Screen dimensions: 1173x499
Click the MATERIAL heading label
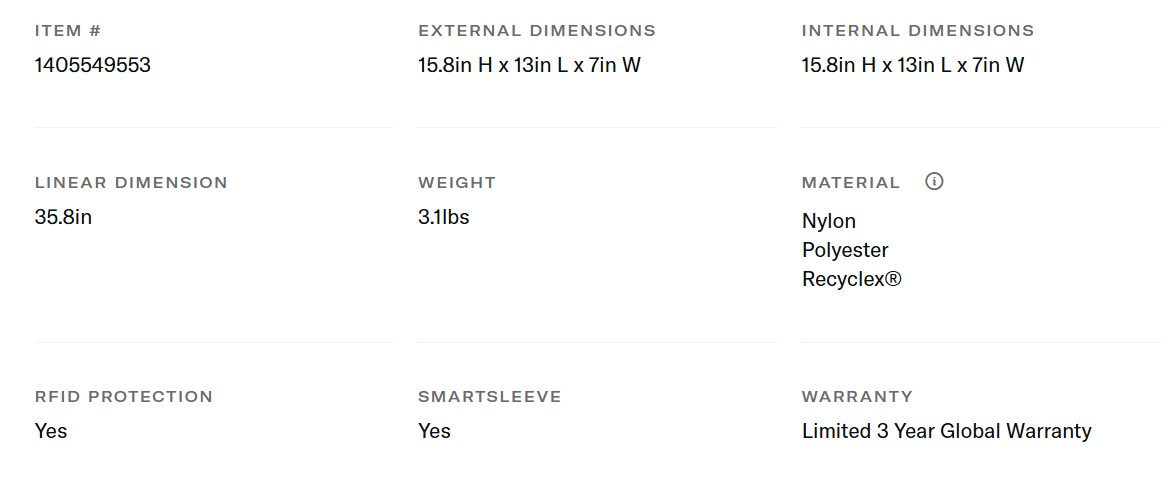point(850,183)
